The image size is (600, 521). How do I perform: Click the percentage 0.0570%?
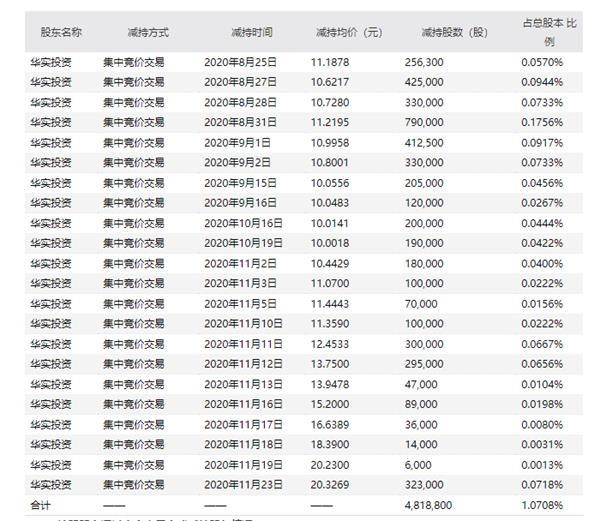coord(542,62)
